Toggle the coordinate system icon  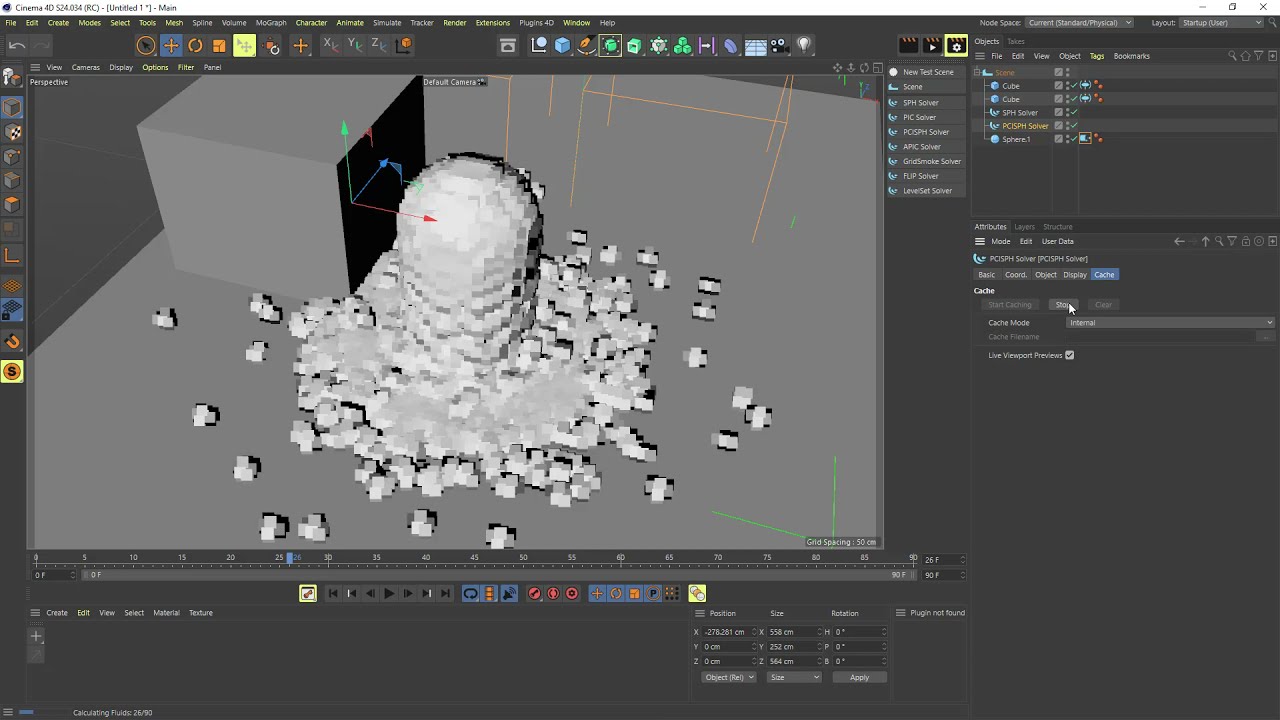pyautogui.click(x=404, y=45)
